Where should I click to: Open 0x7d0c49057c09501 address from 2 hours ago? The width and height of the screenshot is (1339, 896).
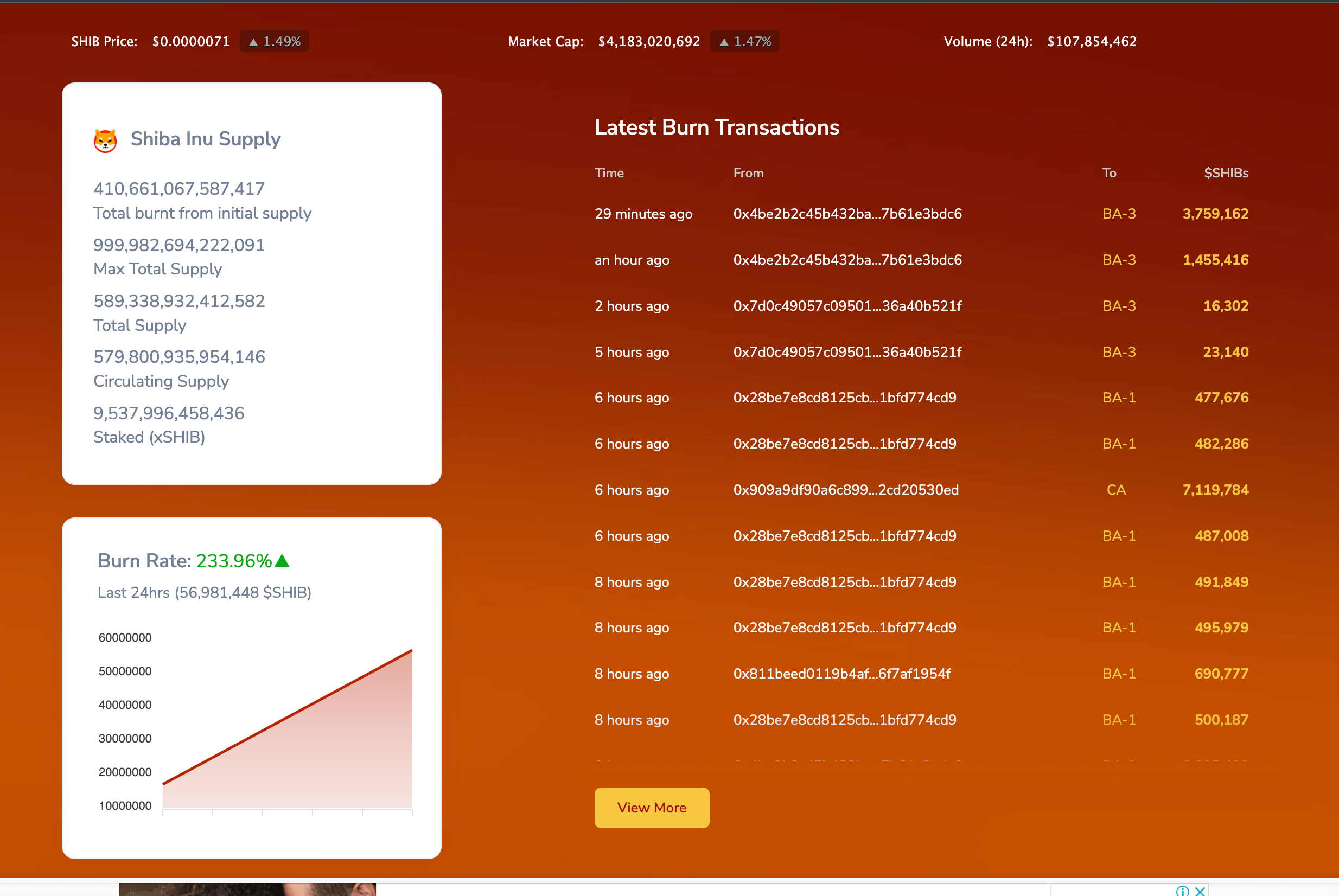coord(847,306)
